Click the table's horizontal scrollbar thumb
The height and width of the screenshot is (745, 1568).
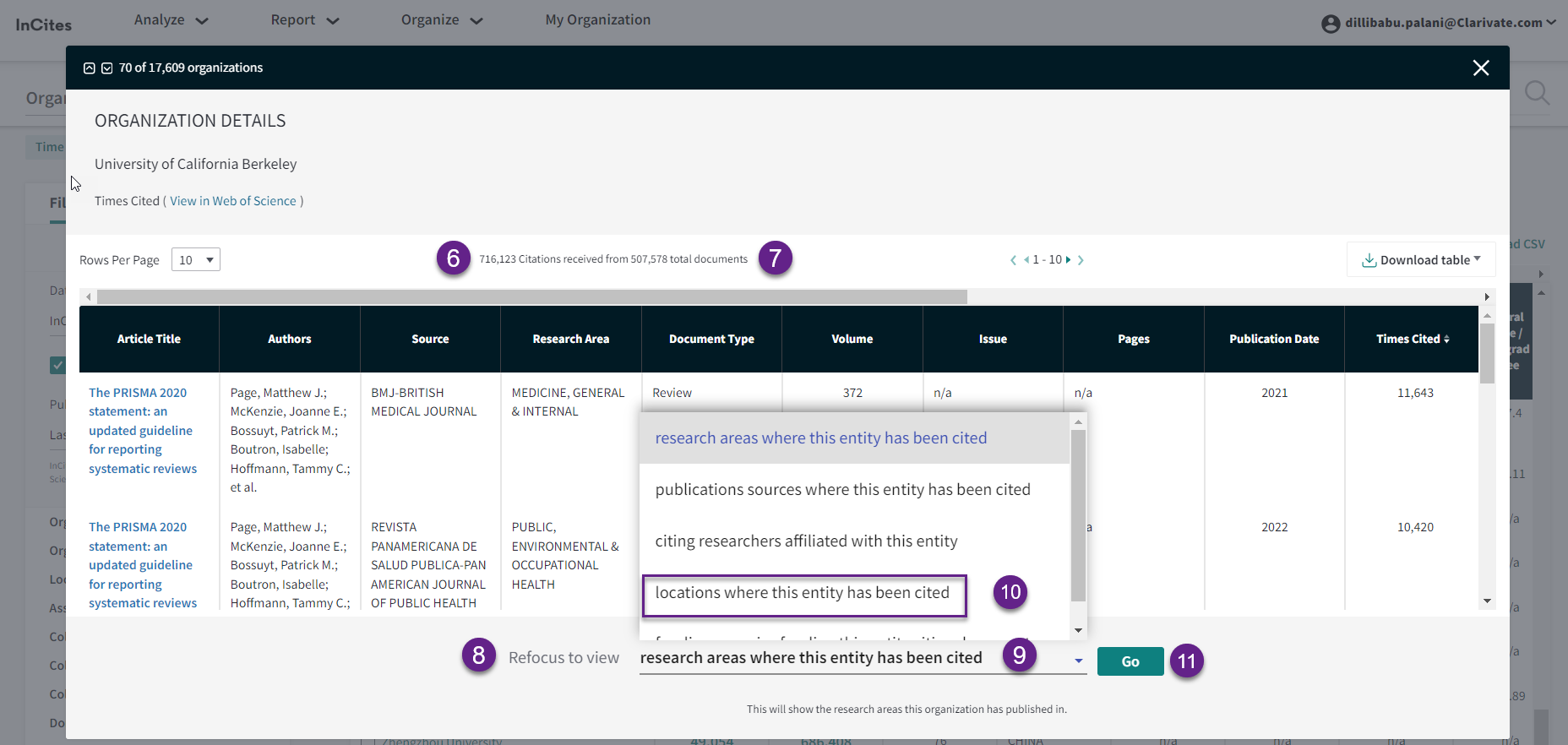[532, 296]
